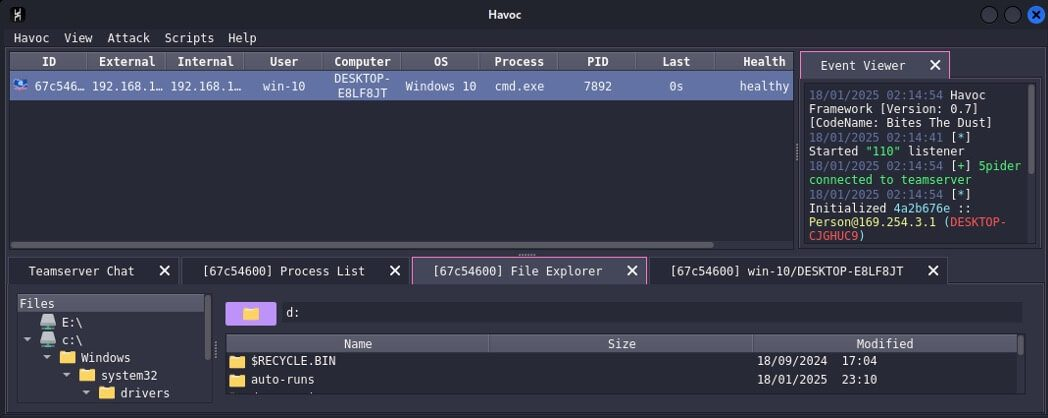Sort files by Name column header

pyautogui.click(x=358, y=344)
